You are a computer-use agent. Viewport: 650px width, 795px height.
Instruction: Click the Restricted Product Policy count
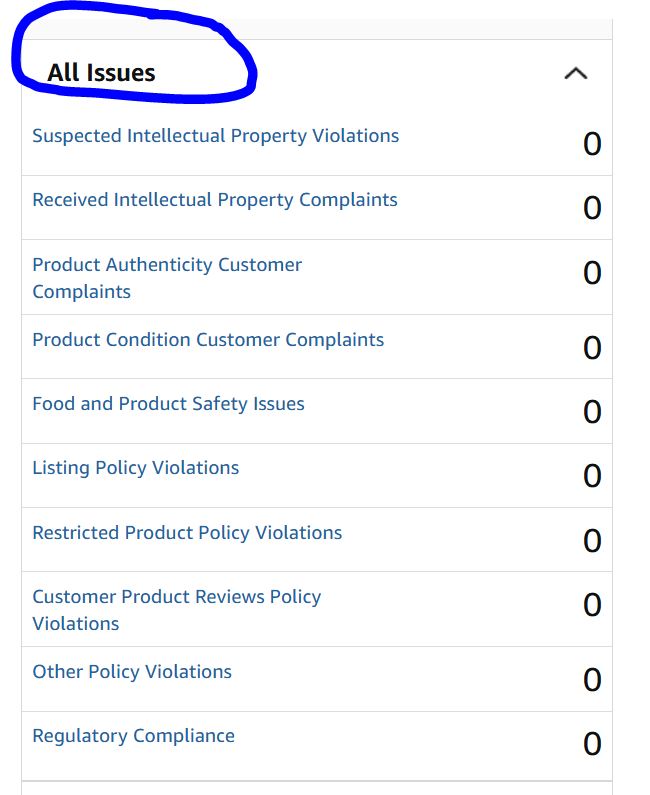pyautogui.click(x=592, y=540)
